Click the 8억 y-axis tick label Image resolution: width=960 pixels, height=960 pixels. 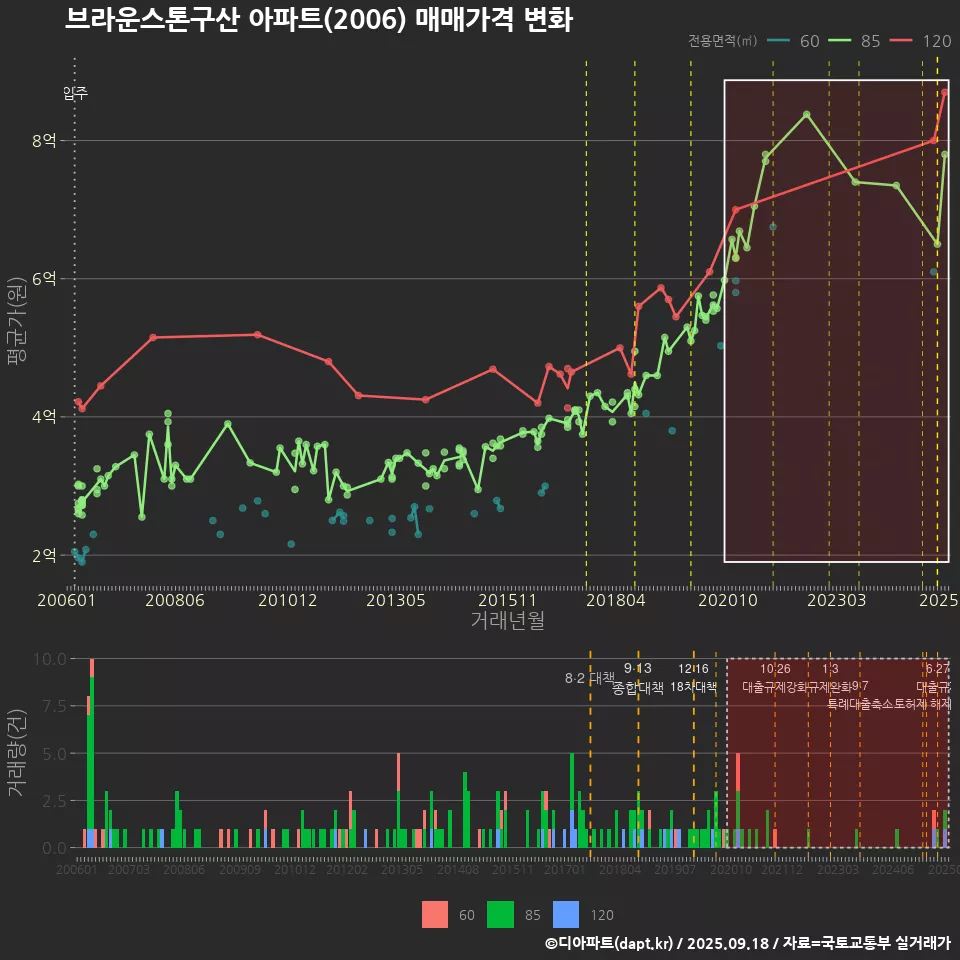[x=44, y=141]
